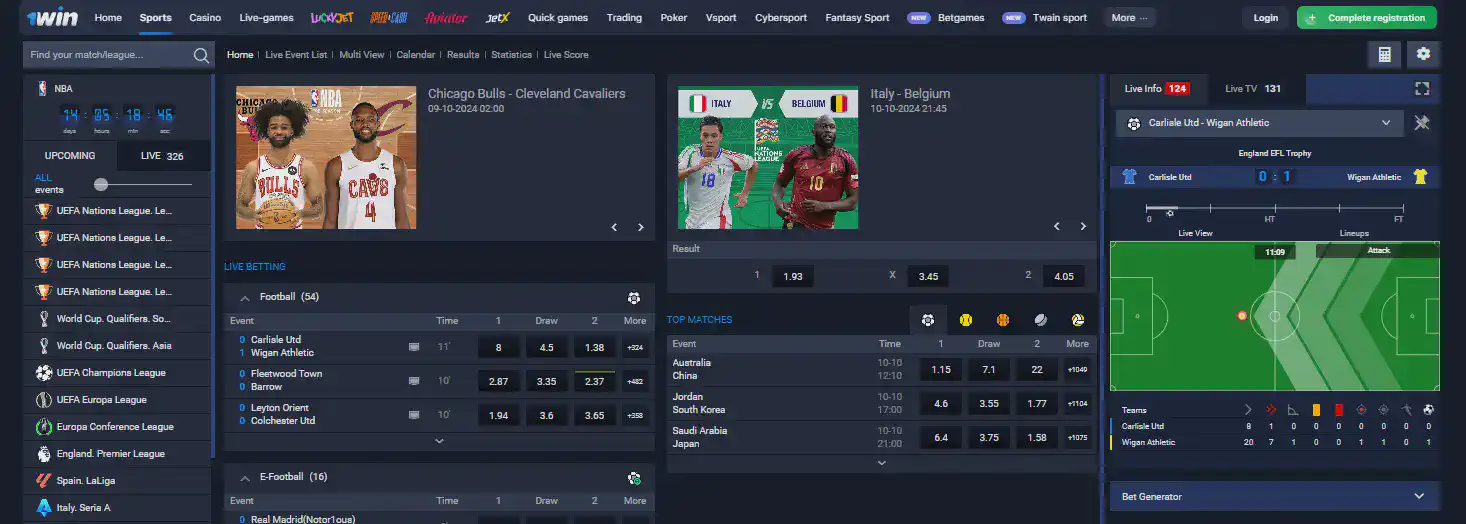Viewport: 1466px width, 524px height.
Task: Click the fullscreen icon in Live Info panel
Action: [x=1422, y=89]
